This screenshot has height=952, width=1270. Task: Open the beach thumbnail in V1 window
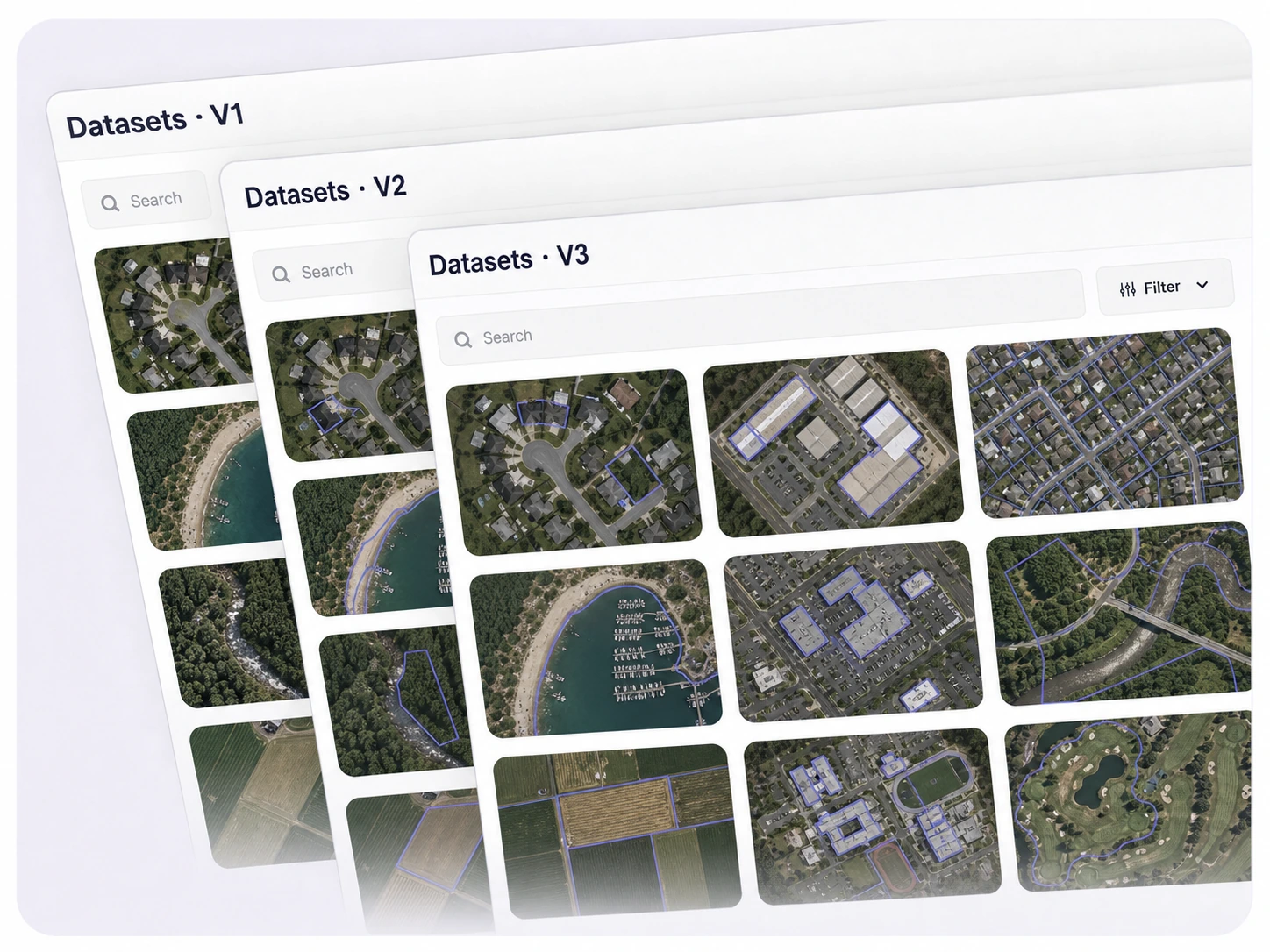tap(203, 478)
